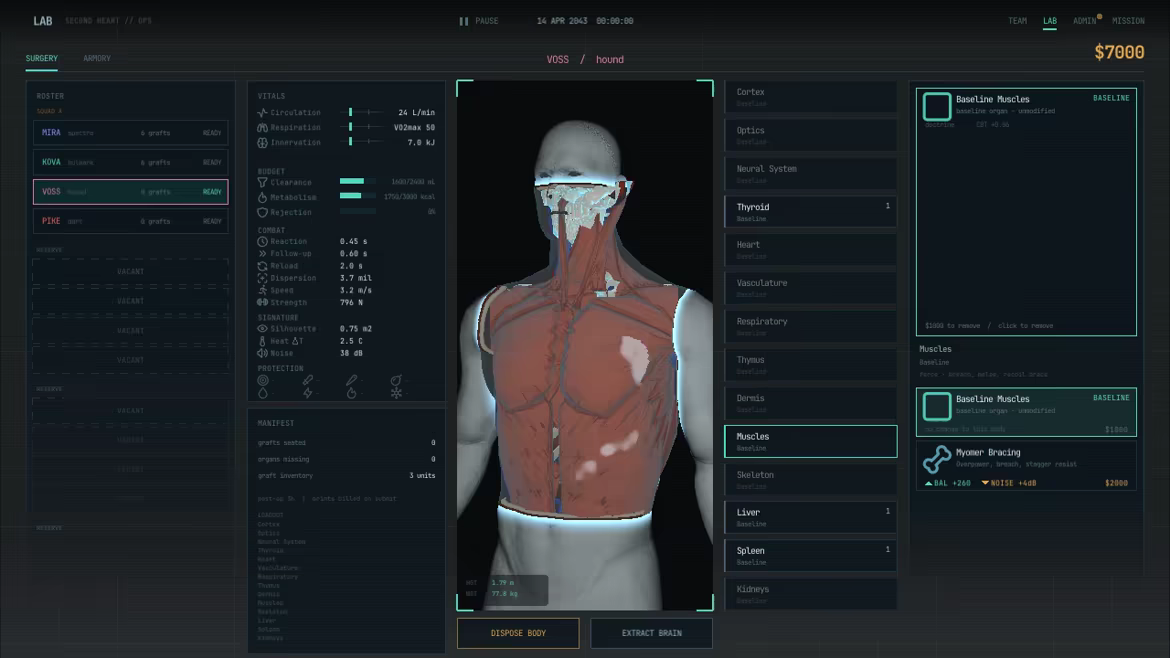1170x658 pixels.
Task: Open the Heart organ slot
Action: 810,250
